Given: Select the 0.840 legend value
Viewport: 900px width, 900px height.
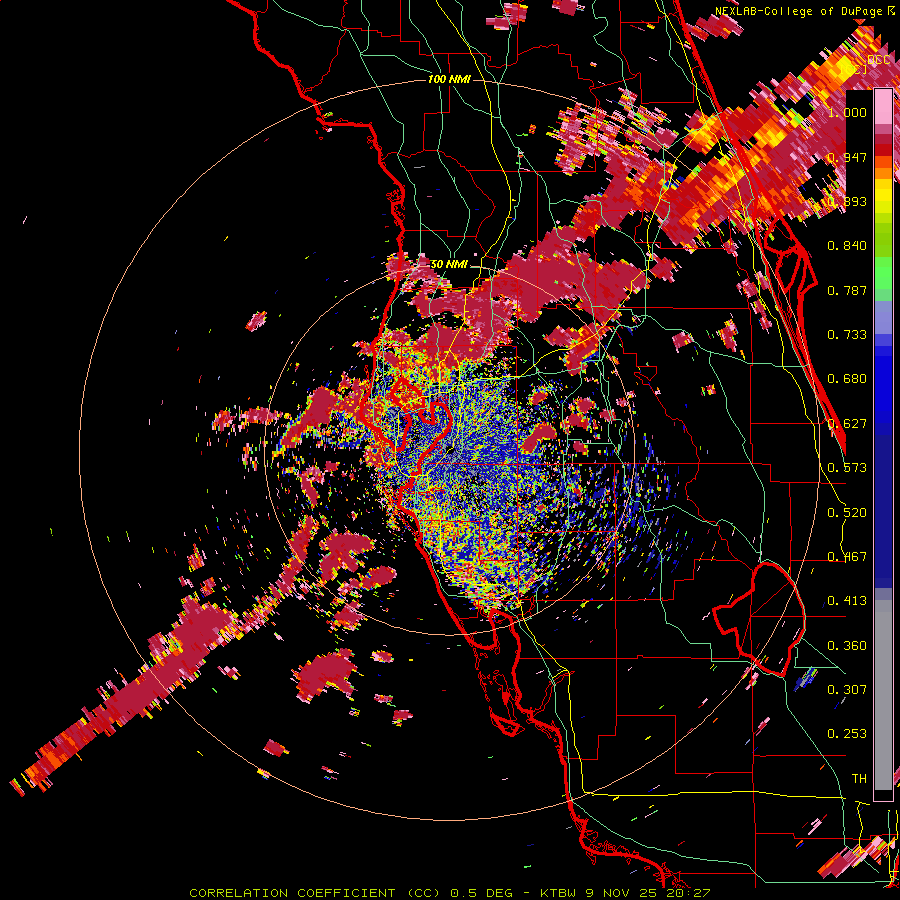Looking at the screenshot, I should (847, 246).
